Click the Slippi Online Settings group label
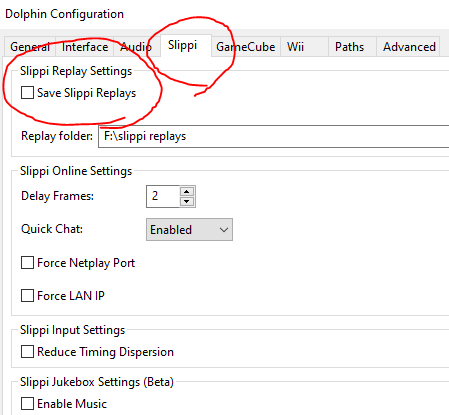The height and width of the screenshot is (415, 449). point(76,171)
